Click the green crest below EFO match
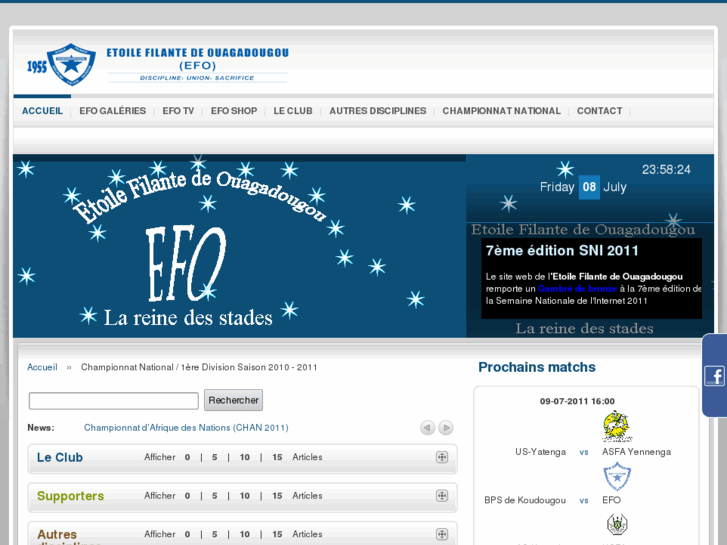Viewport: 727px width, 545px height. pyautogui.click(x=617, y=524)
